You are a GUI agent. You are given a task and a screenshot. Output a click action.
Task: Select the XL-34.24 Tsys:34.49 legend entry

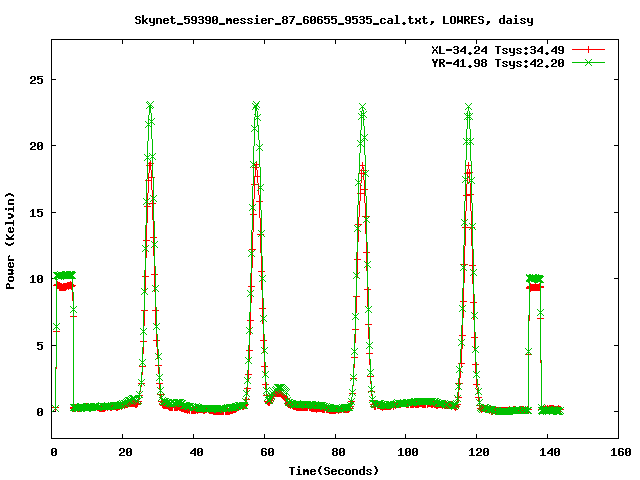click(498, 50)
